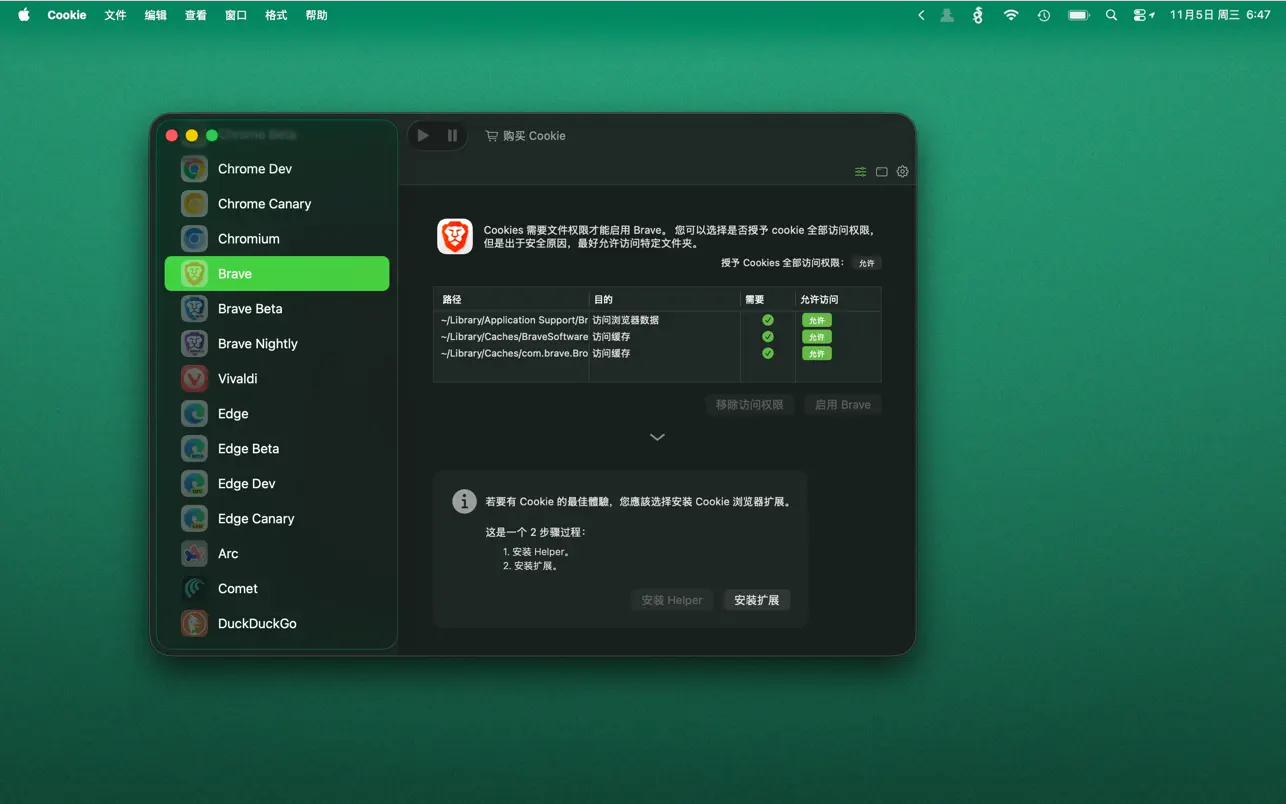
Task: Open the 查看 menu
Action: click(195, 15)
